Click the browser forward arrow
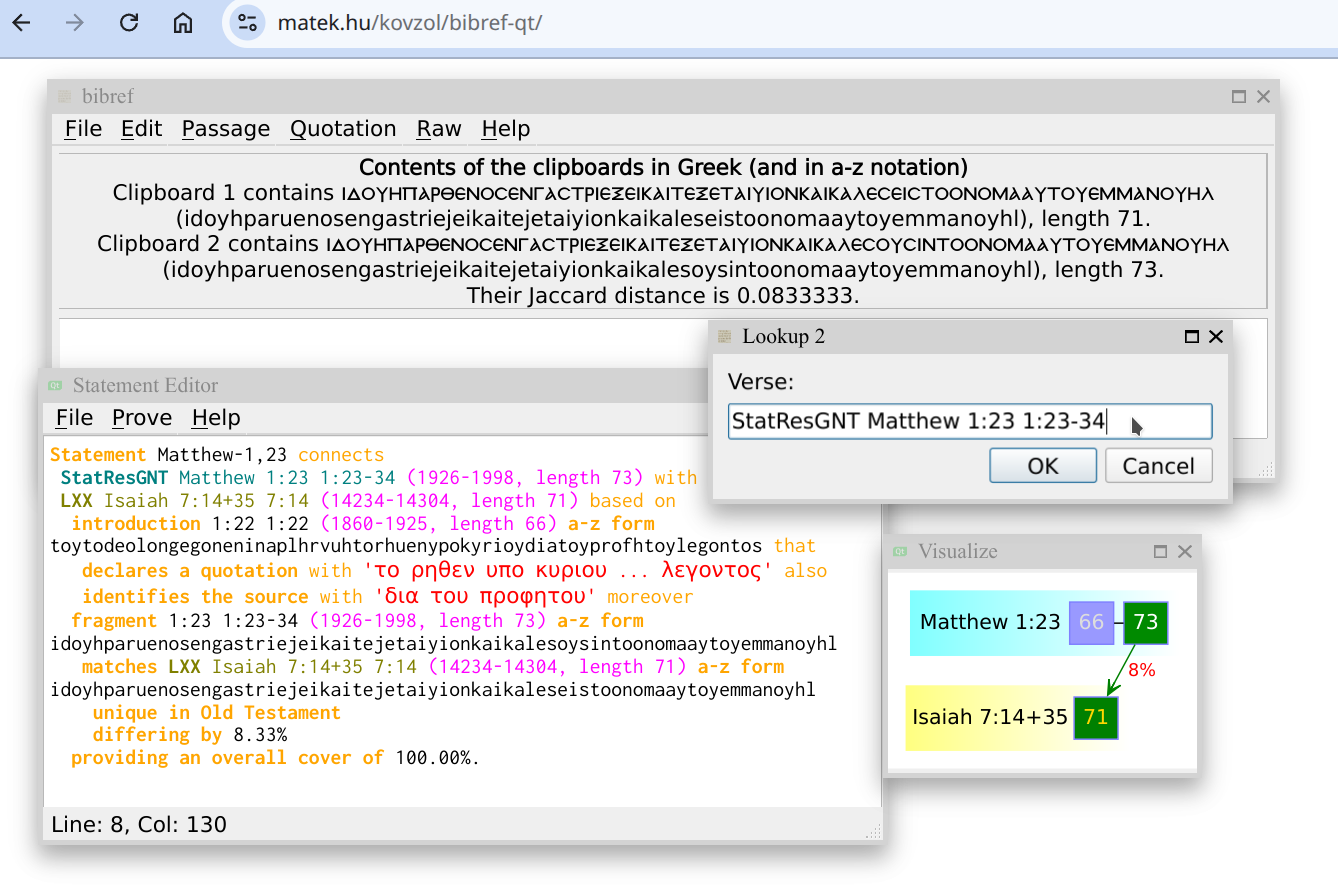This screenshot has width=1338, height=885. [x=75, y=23]
